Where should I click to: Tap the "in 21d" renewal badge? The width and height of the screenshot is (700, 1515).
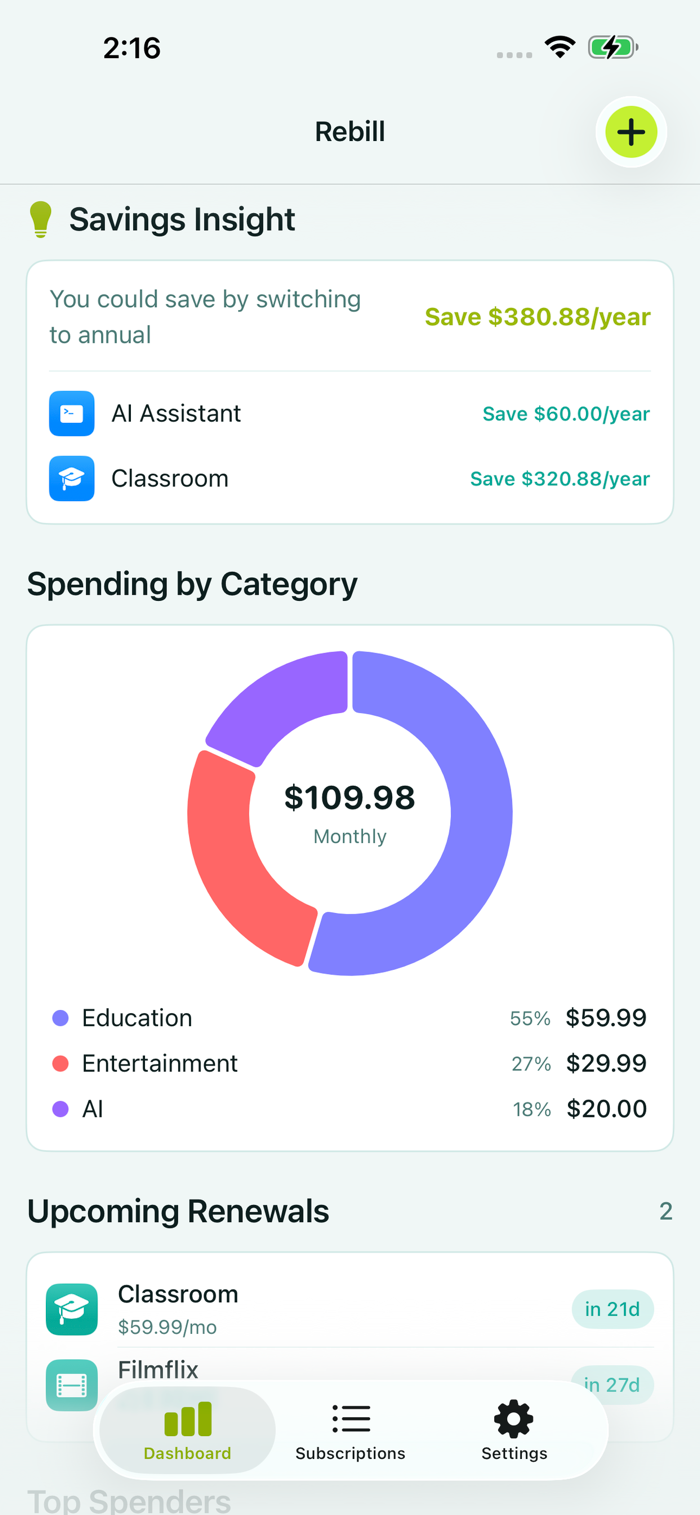[x=612, y=1309]
